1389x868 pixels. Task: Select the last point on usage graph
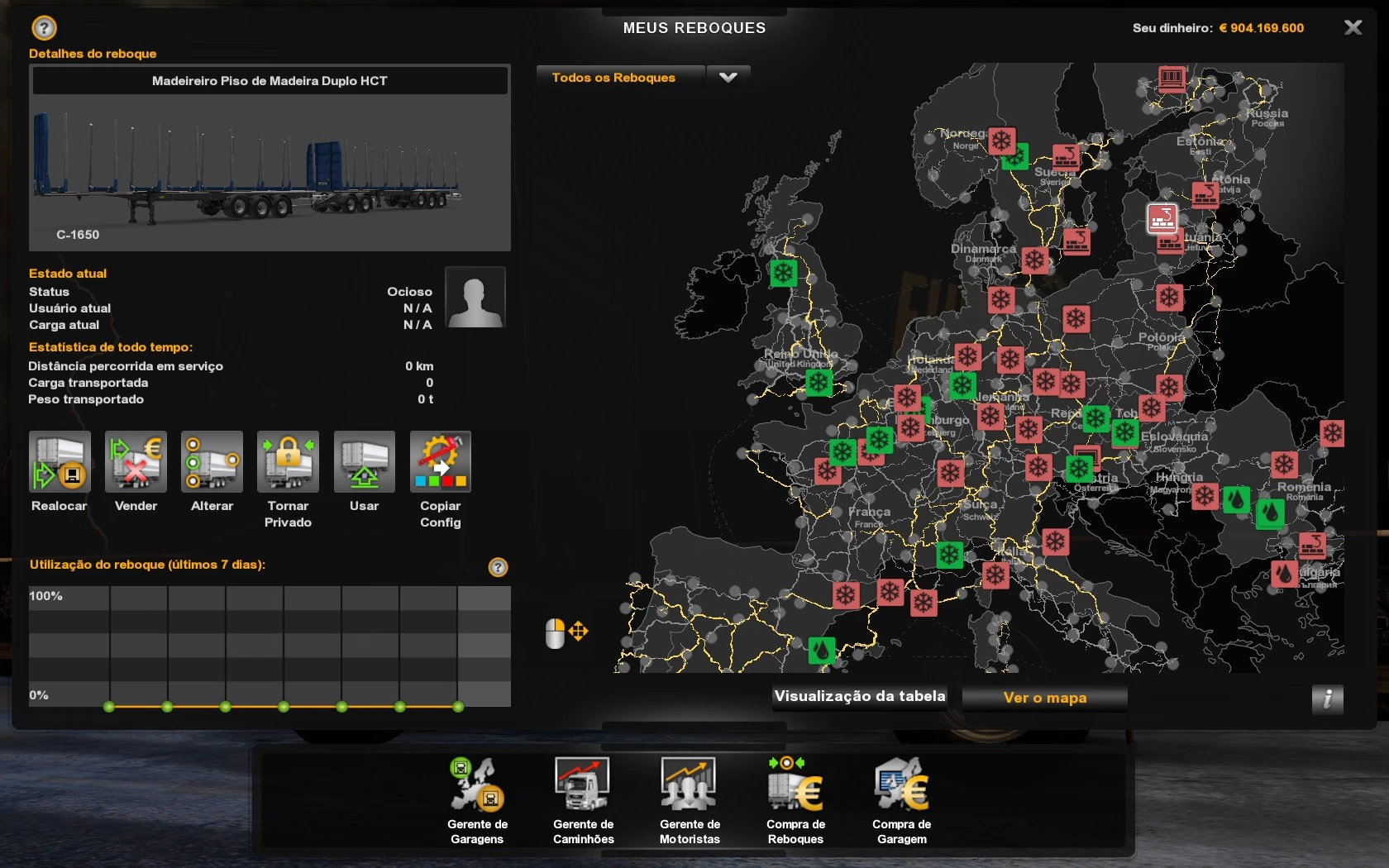pos(458,707)
